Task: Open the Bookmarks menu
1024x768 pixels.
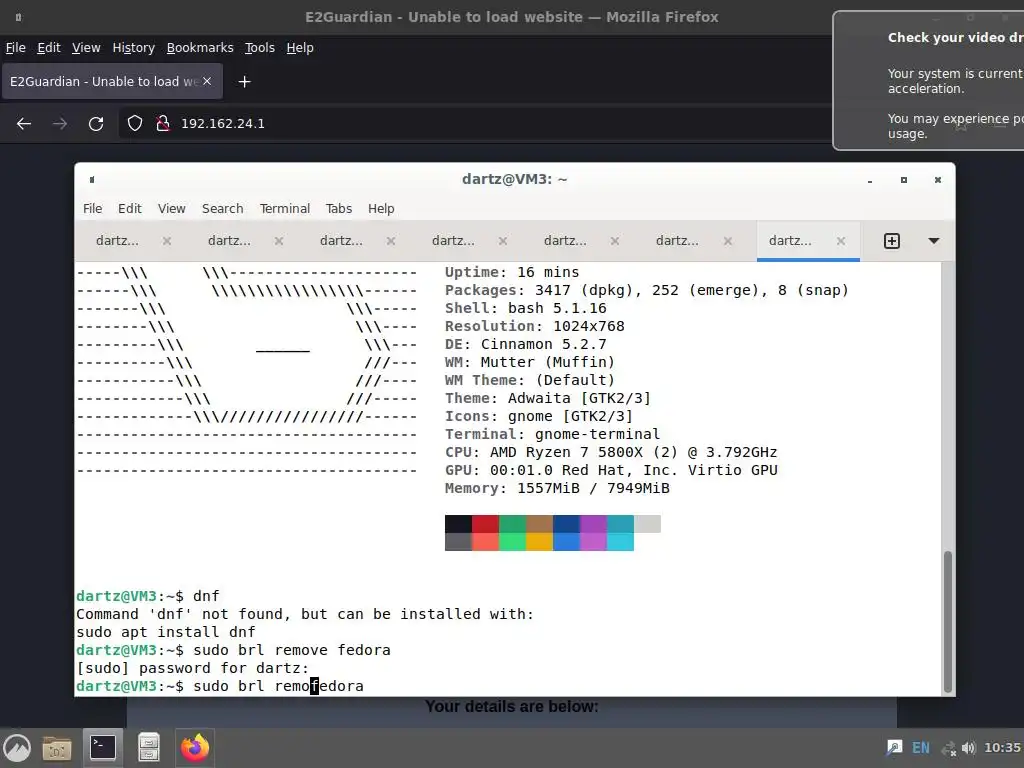Action: tap(200, 48)
